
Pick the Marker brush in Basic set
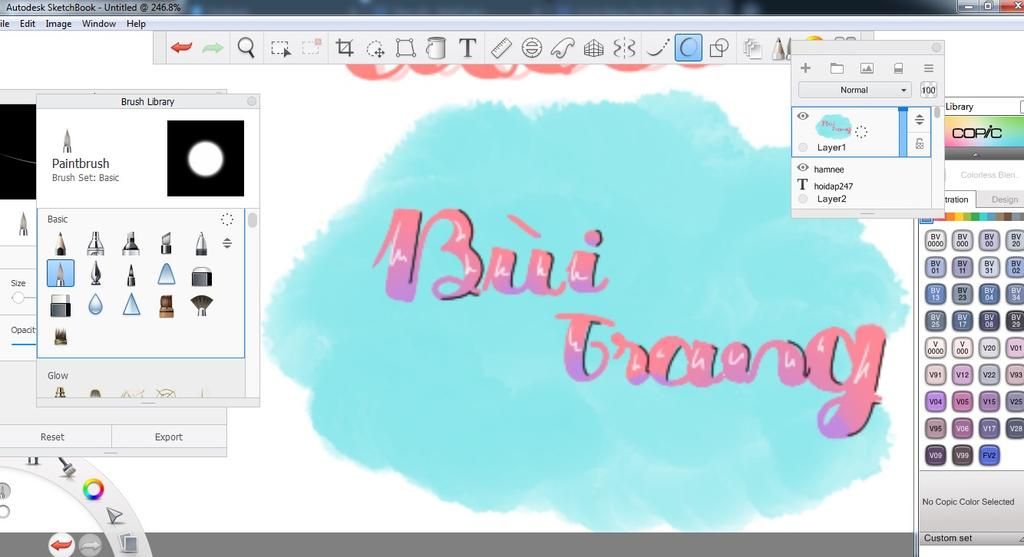point(131,244)
